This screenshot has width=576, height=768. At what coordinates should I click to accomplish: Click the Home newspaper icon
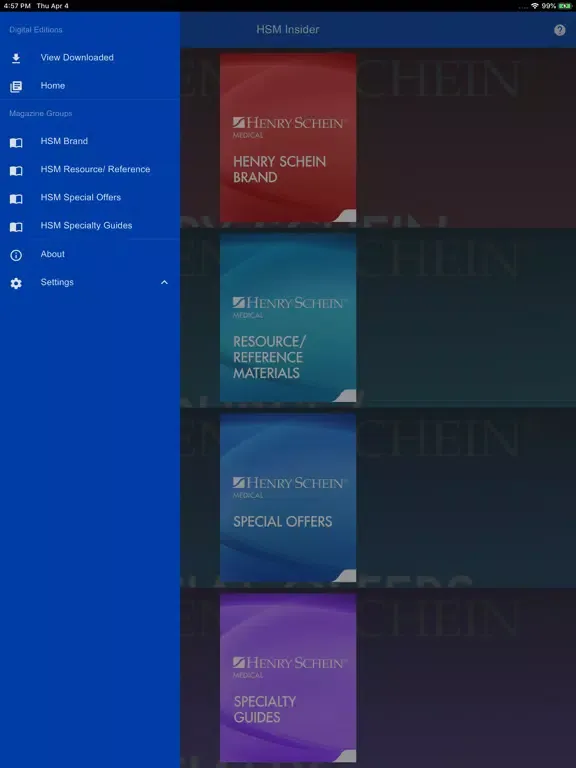pyautogui.click(x=16, y=87)
